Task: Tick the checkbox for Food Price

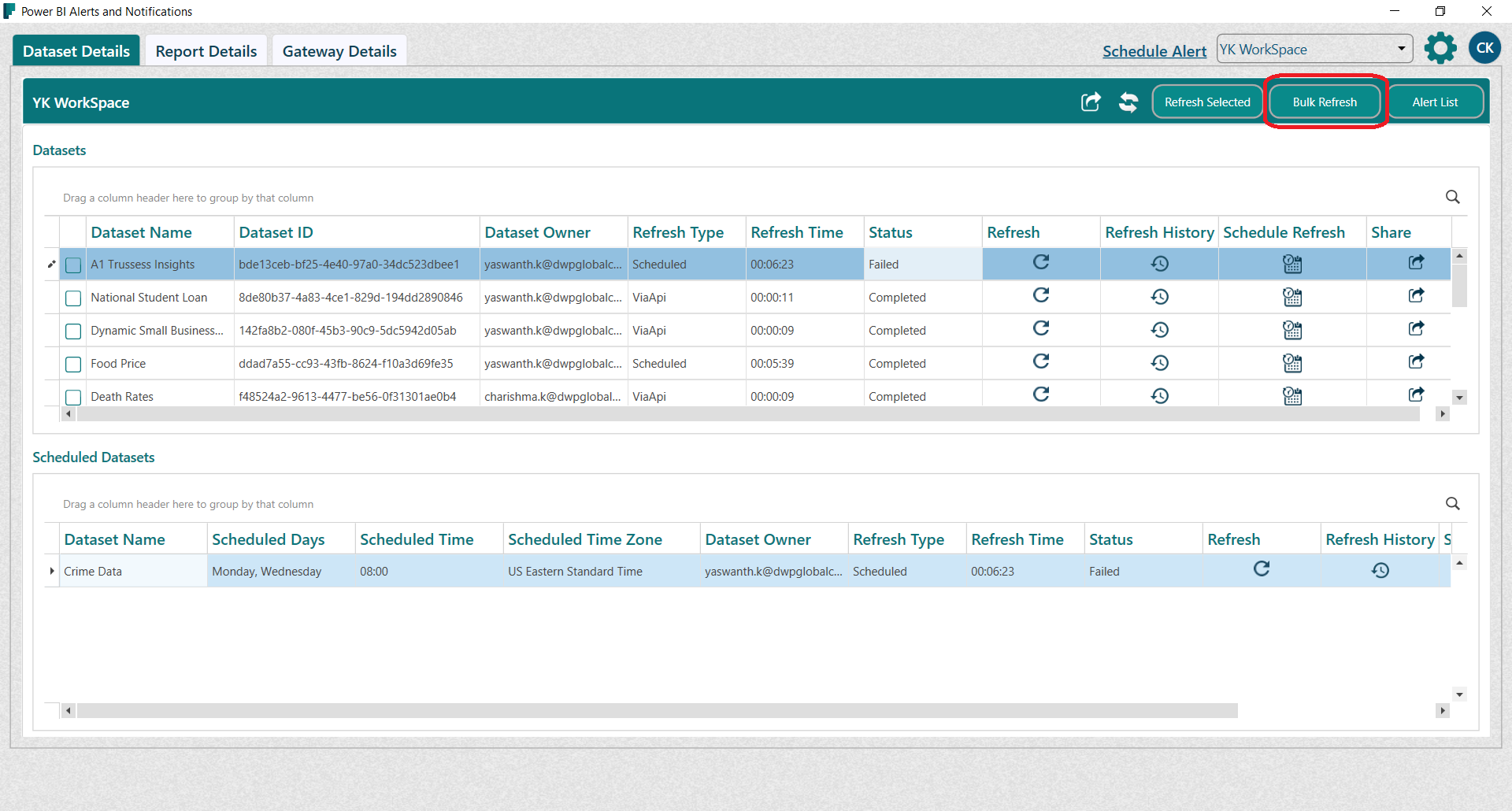Action: pyautogui.click(x=73, y=365)
